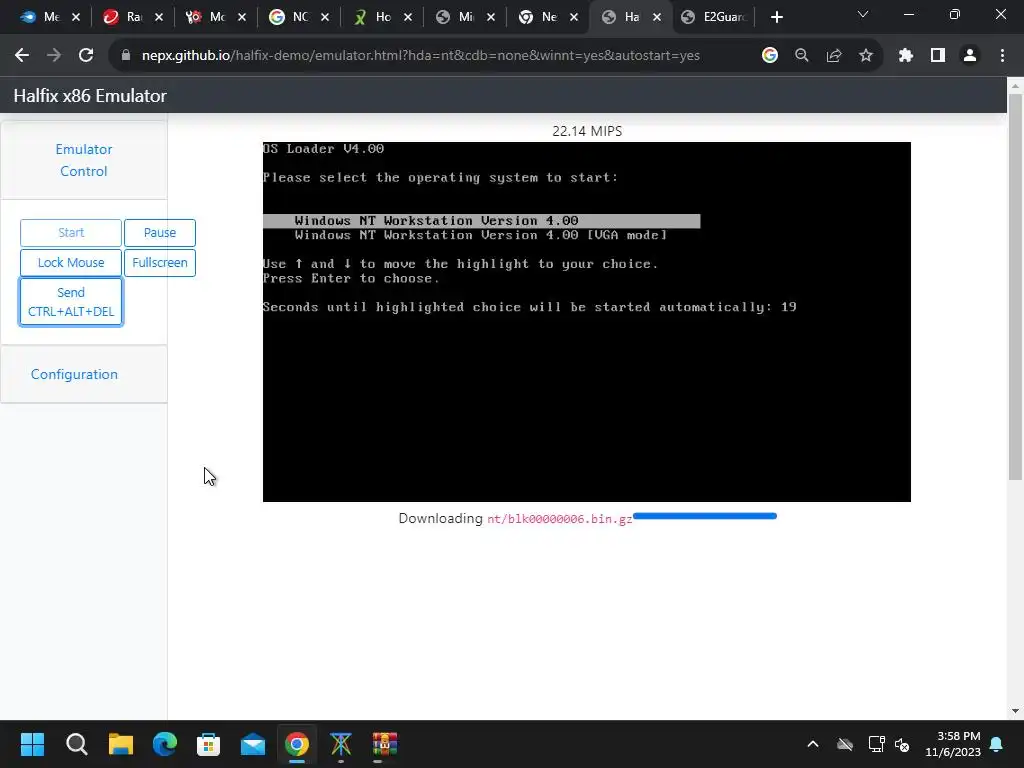Click the Chrome taskbar icon
The image size is (1024, 768).
296,744
